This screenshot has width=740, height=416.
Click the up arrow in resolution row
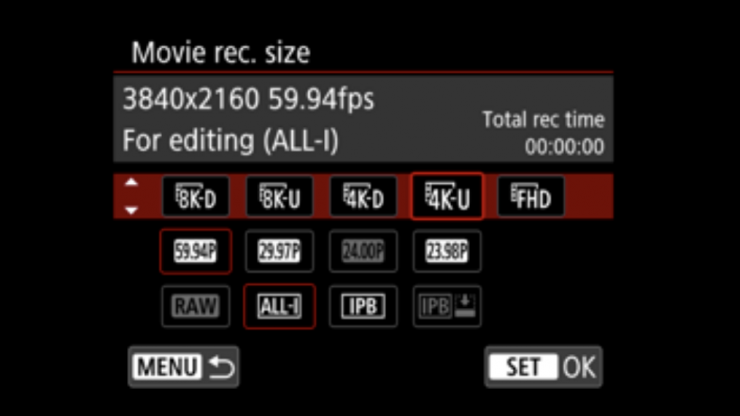tap(131, 182)
